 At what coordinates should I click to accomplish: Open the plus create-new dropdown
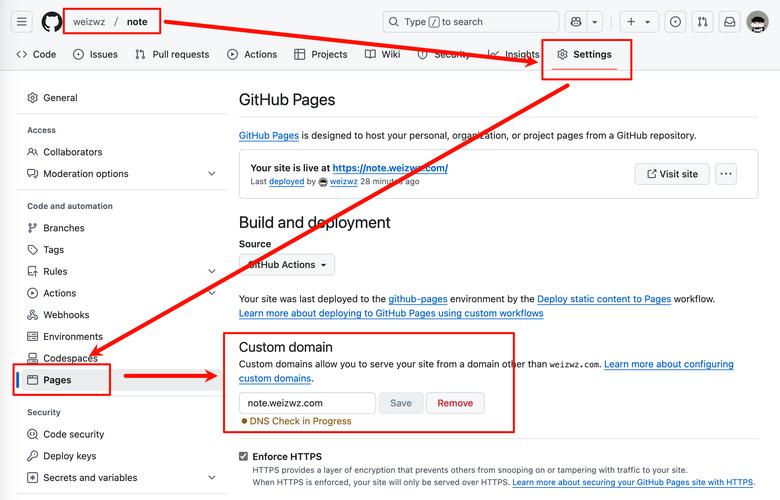click(637, 22)
